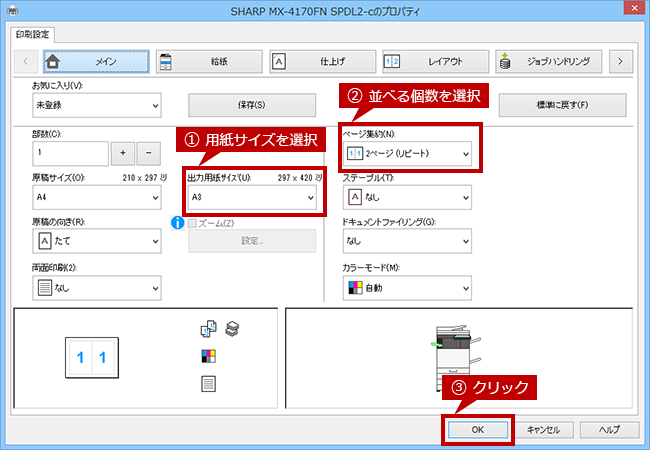Click the 297 x 420 size text
Viewport: 650px width, 450px height.
(x=300, y=178)
